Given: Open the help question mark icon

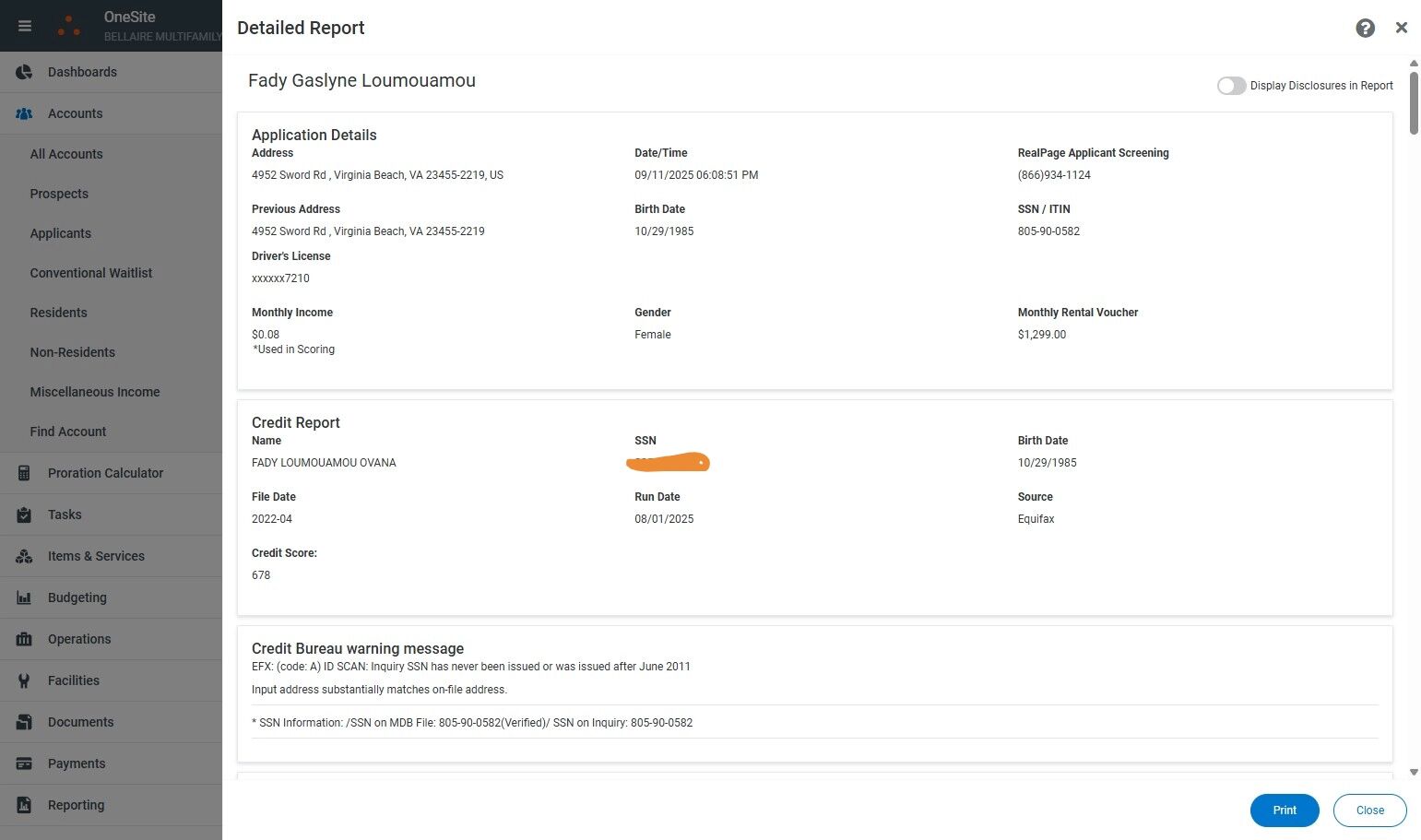Looking at the screenshot, I should click(x=1365, y=29).
